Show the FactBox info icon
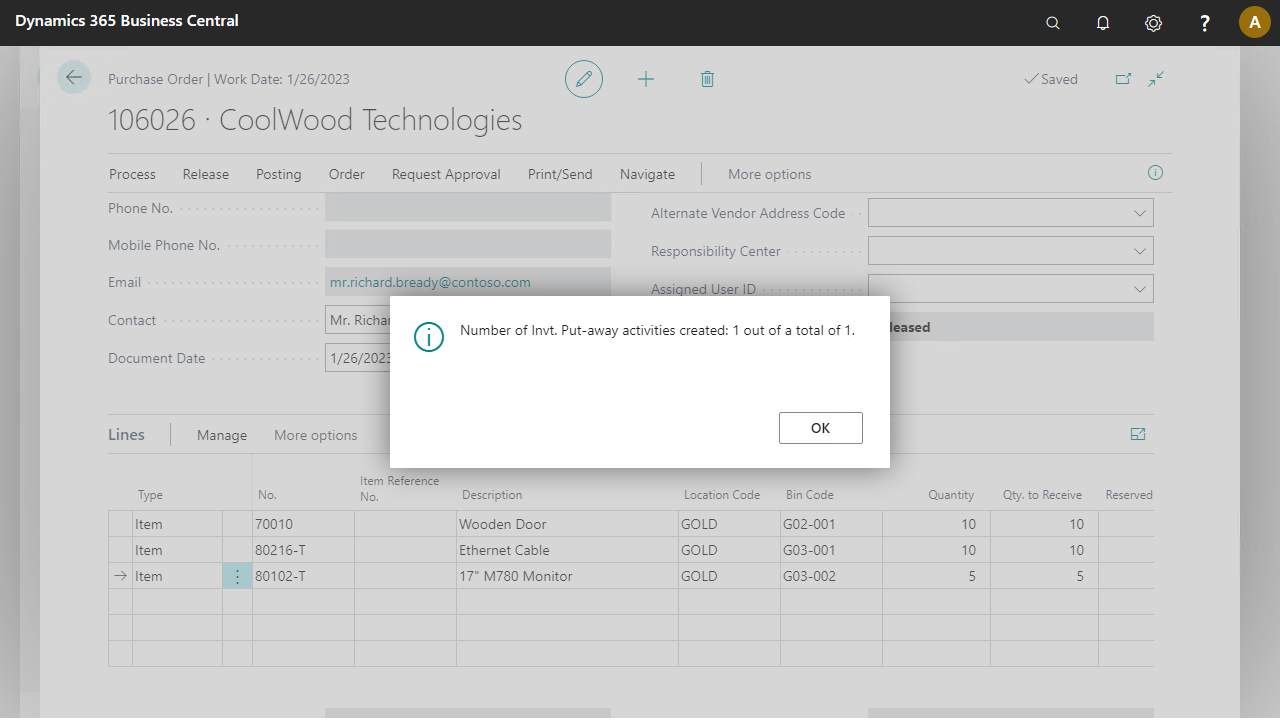This screenshot has width=1280, height=720. 1155,173
